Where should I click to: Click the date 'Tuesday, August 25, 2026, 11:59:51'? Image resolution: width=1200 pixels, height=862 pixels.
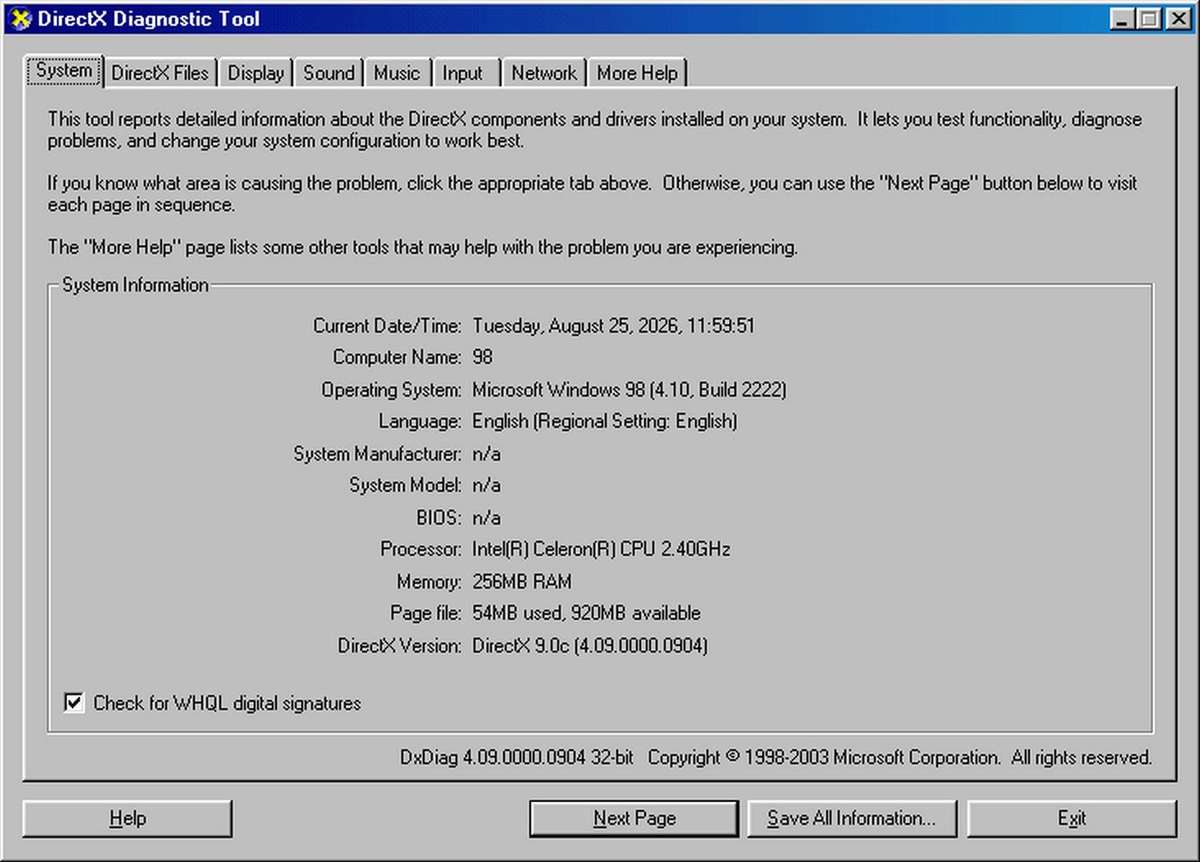point(614,325)
